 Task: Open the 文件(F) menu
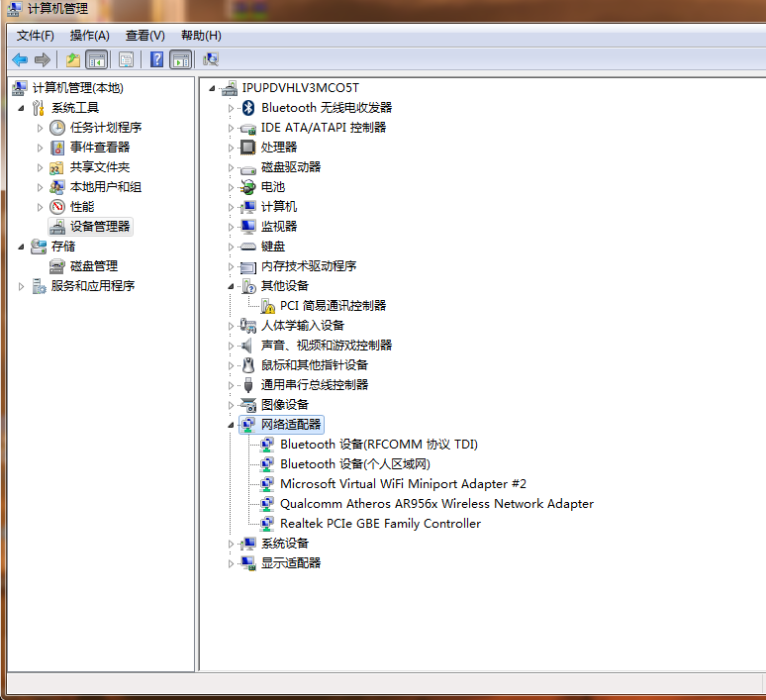pos(35,36)
